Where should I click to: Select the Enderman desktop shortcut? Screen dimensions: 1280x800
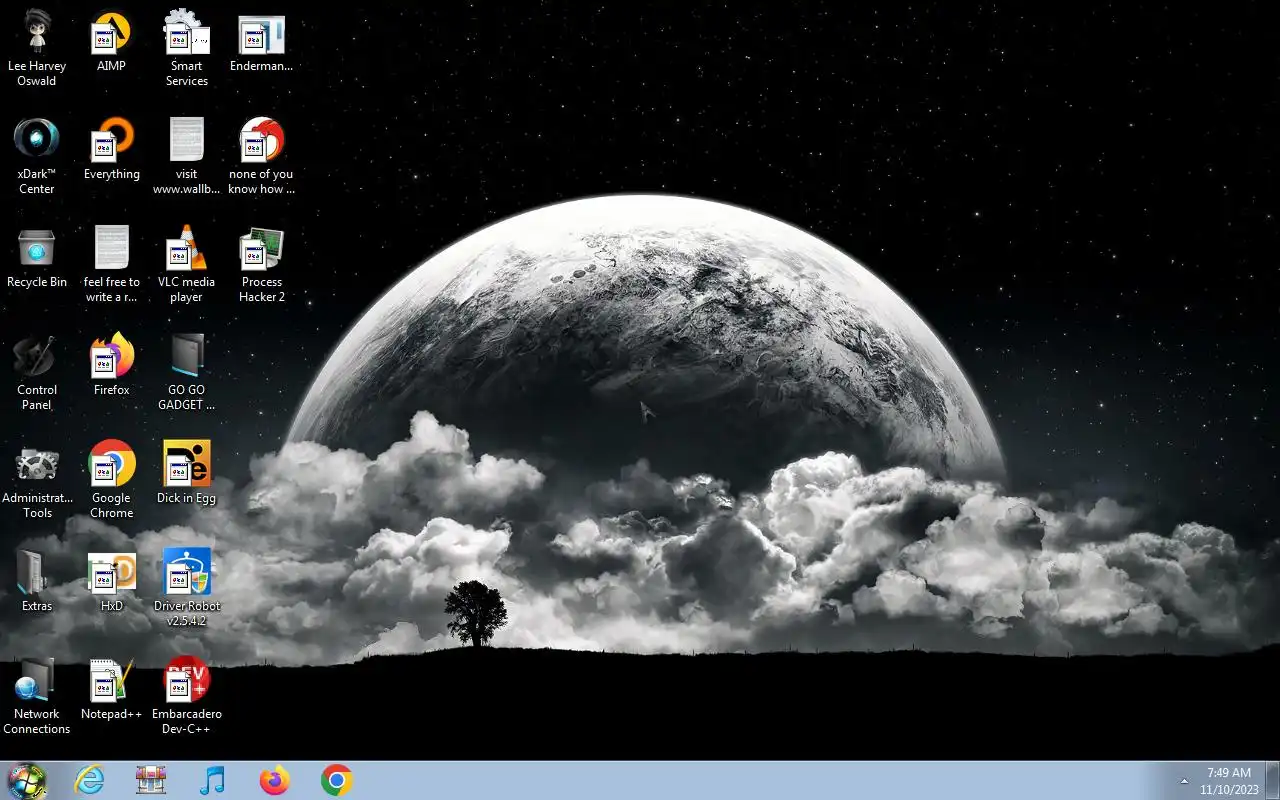click(261, 43)
